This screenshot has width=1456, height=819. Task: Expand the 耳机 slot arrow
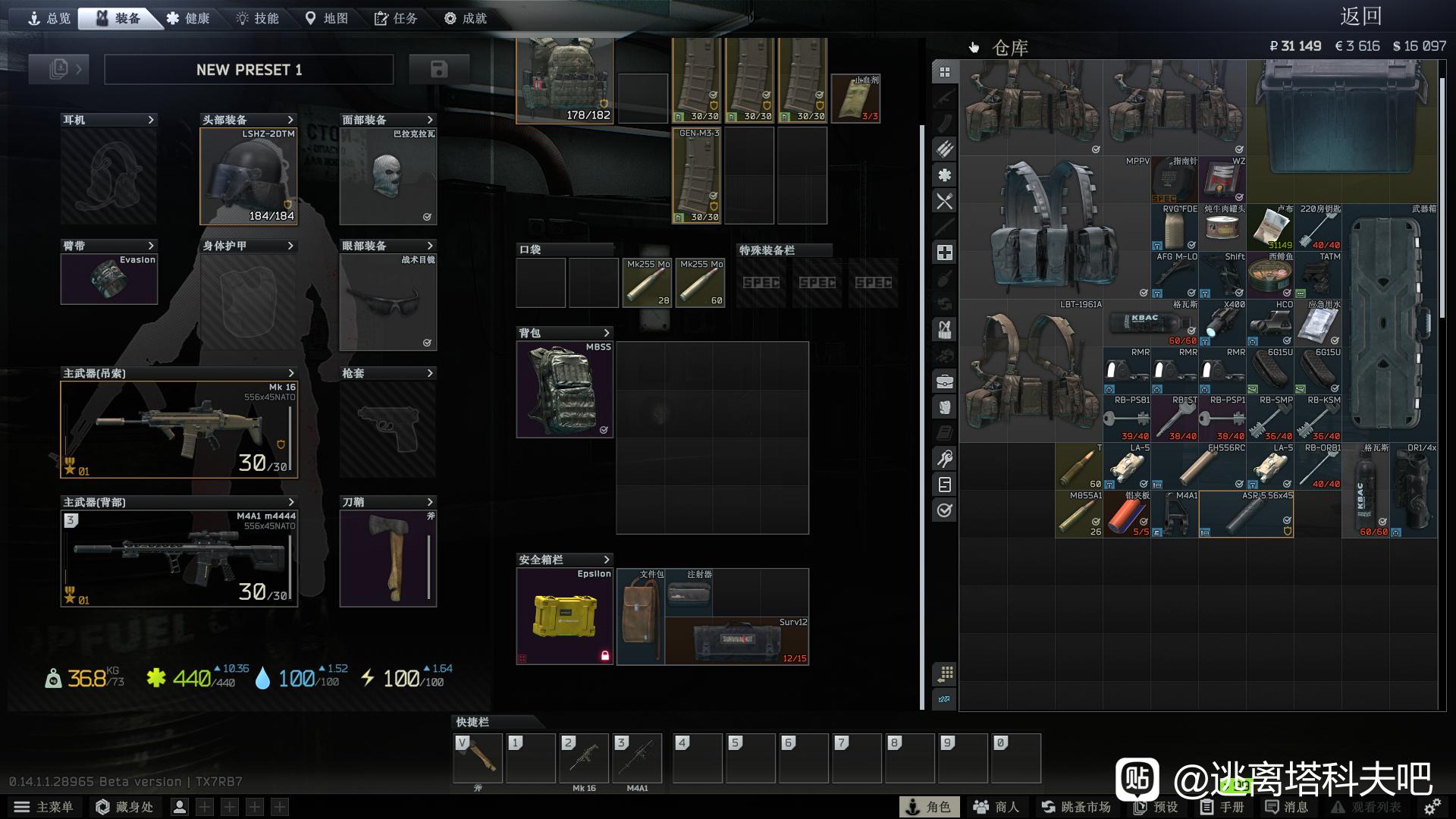151,120
